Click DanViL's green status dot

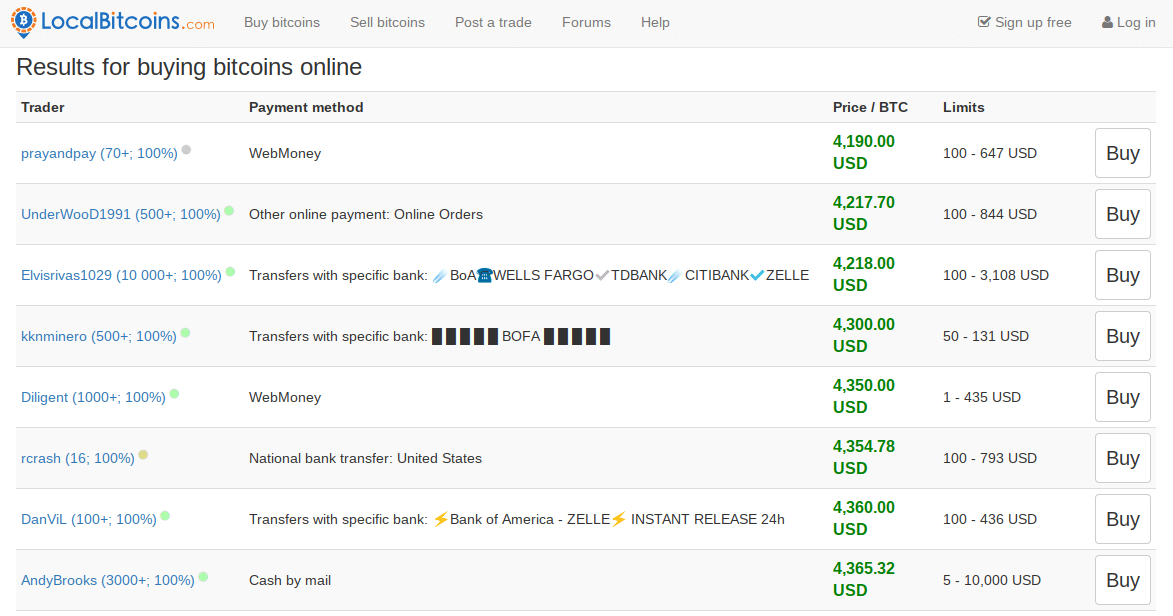(x=165, y=516)
